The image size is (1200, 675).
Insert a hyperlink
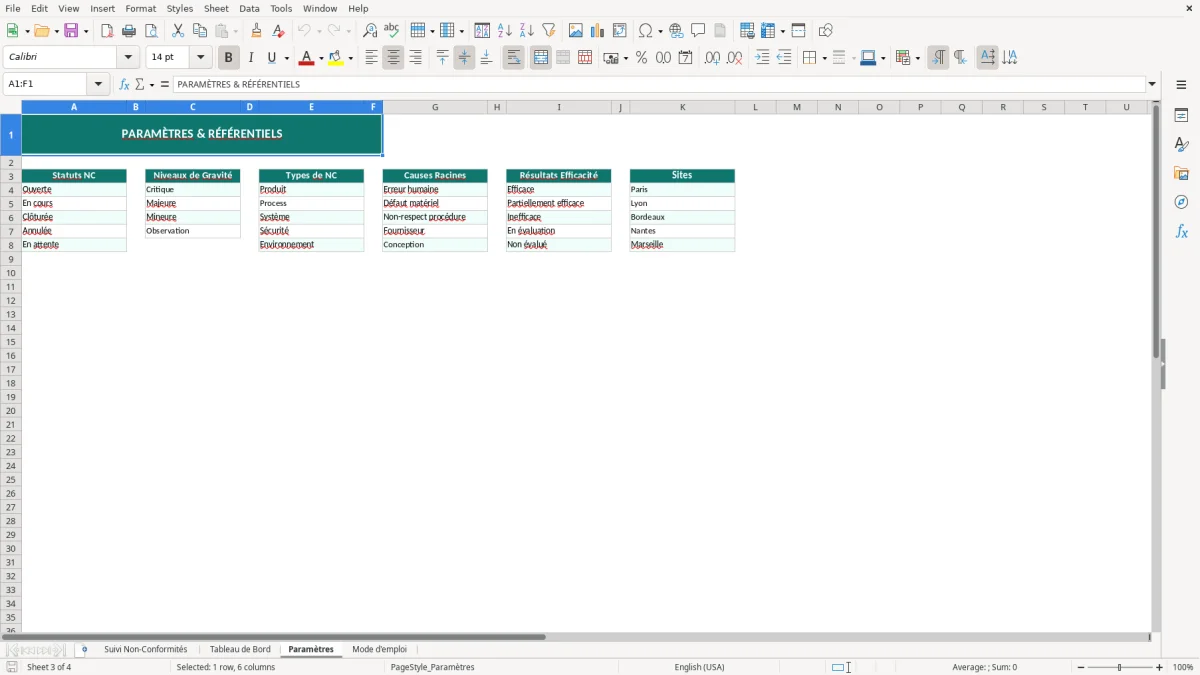pos(676,31)
